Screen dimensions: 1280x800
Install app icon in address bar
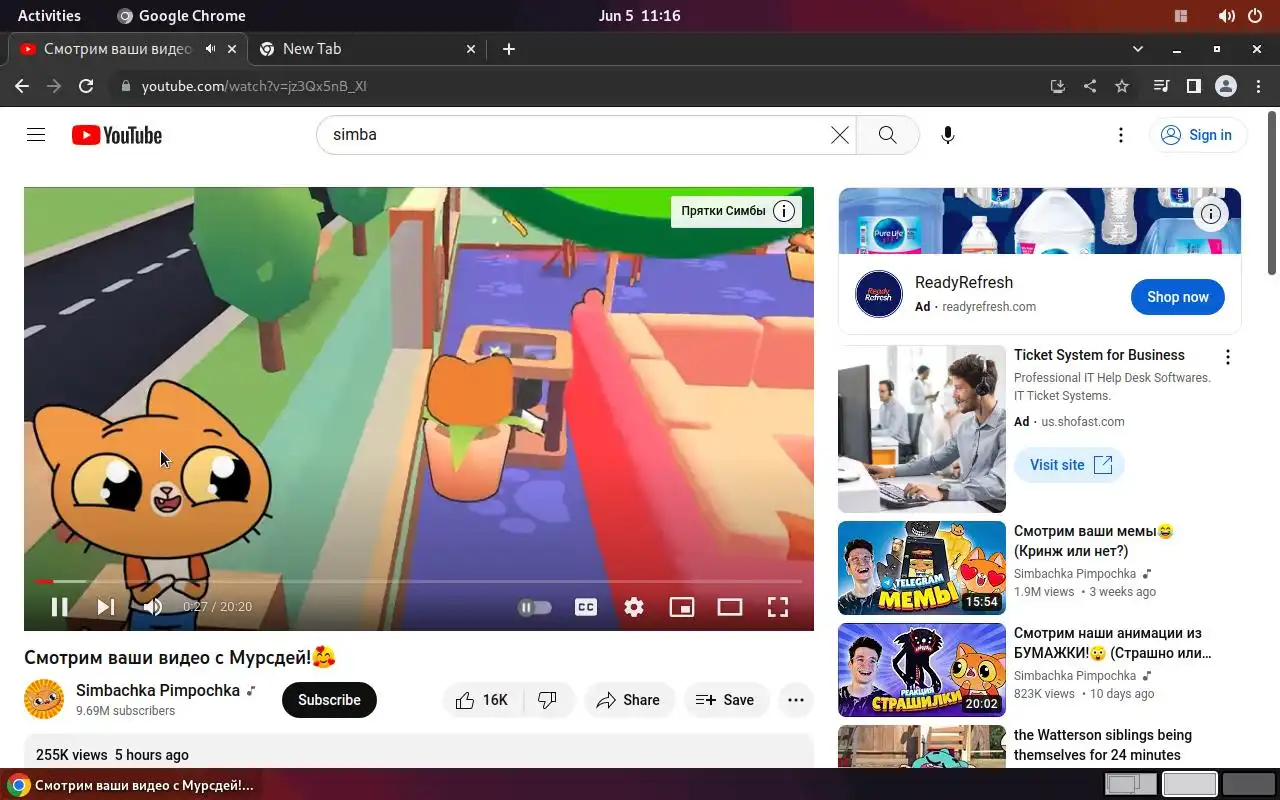coord(1058,87)
